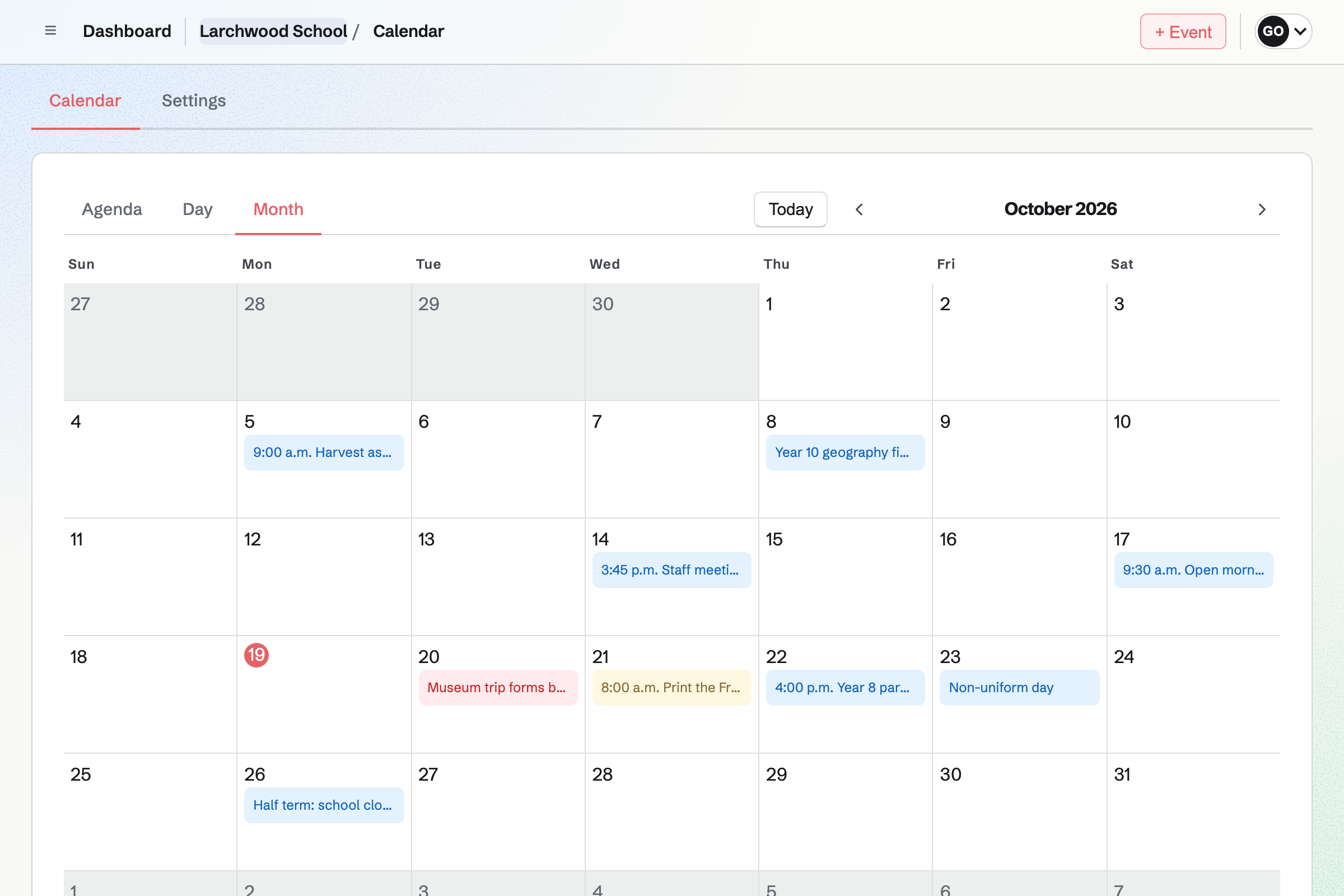Open the GO user account dropdown
Screen dimensions: 1344x896
(x=1283, y=31)
